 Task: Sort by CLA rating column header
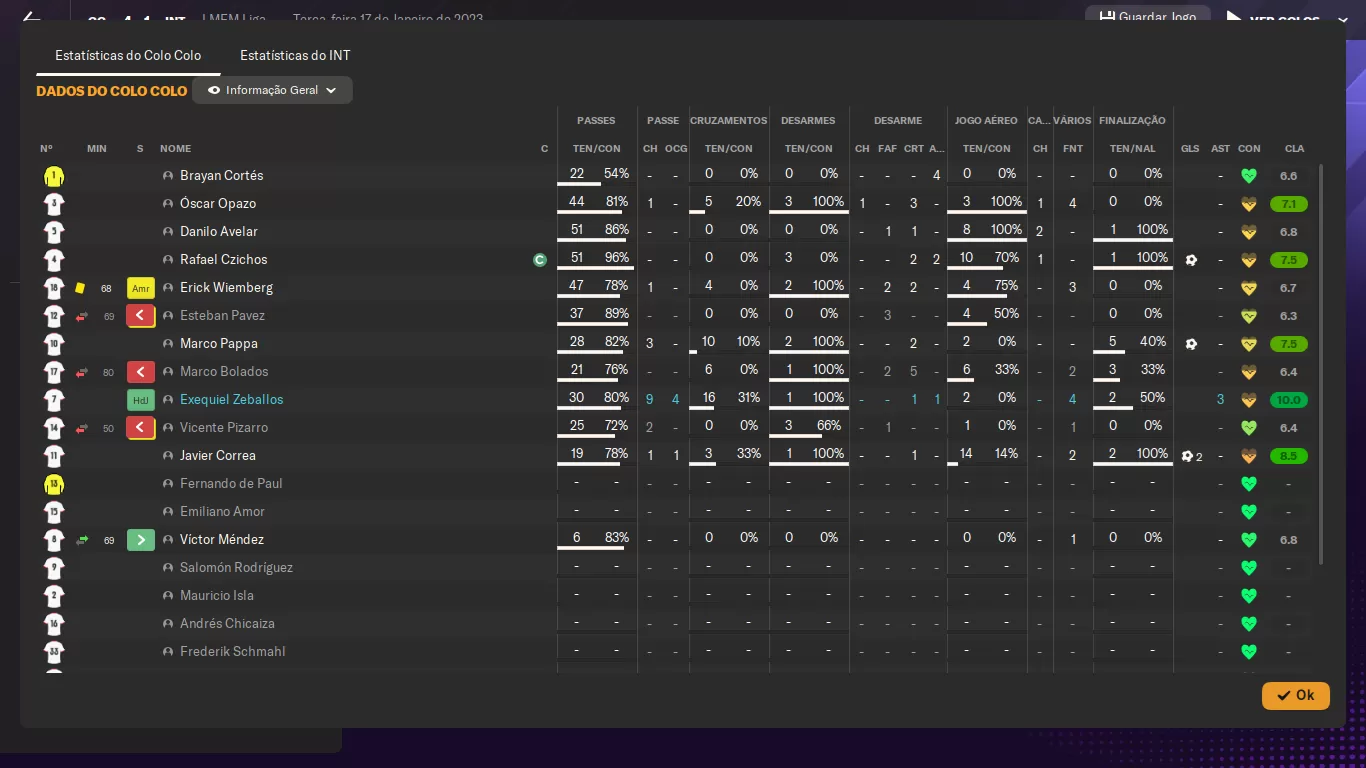(1294, 149)
